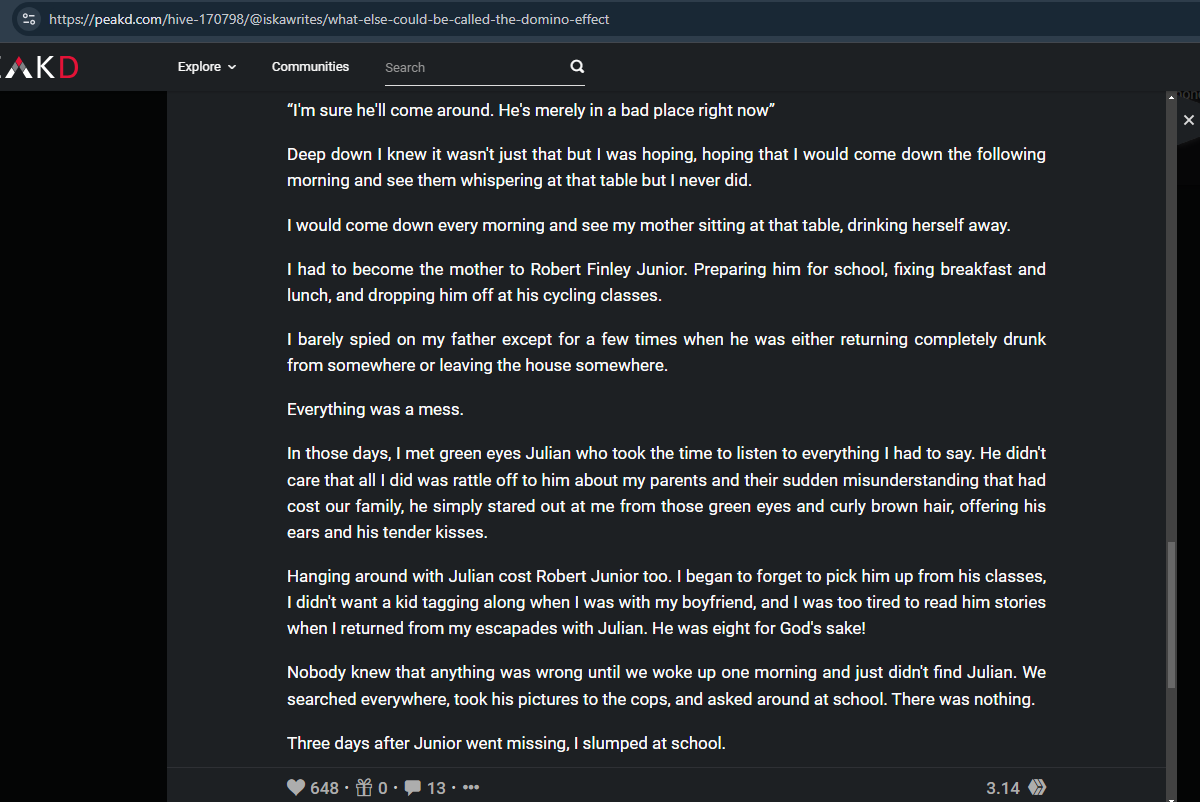This screenshot has width=1200, height=802.
Task: Open the Communities menu item
Action: click(x=310, y=67)
